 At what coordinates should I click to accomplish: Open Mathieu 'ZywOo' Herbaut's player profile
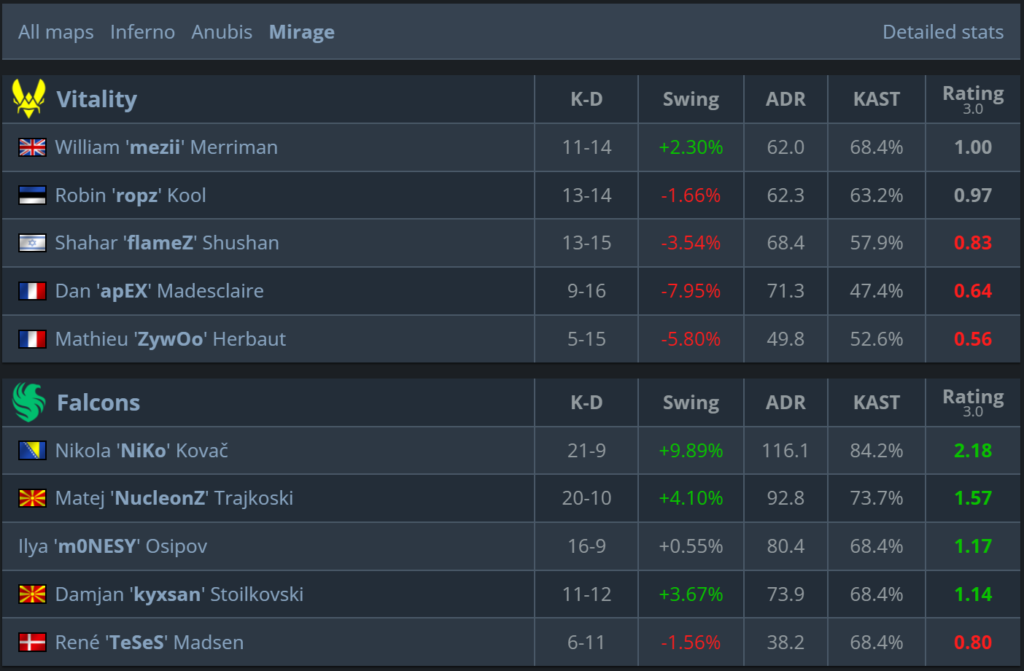tap(170, 339)
